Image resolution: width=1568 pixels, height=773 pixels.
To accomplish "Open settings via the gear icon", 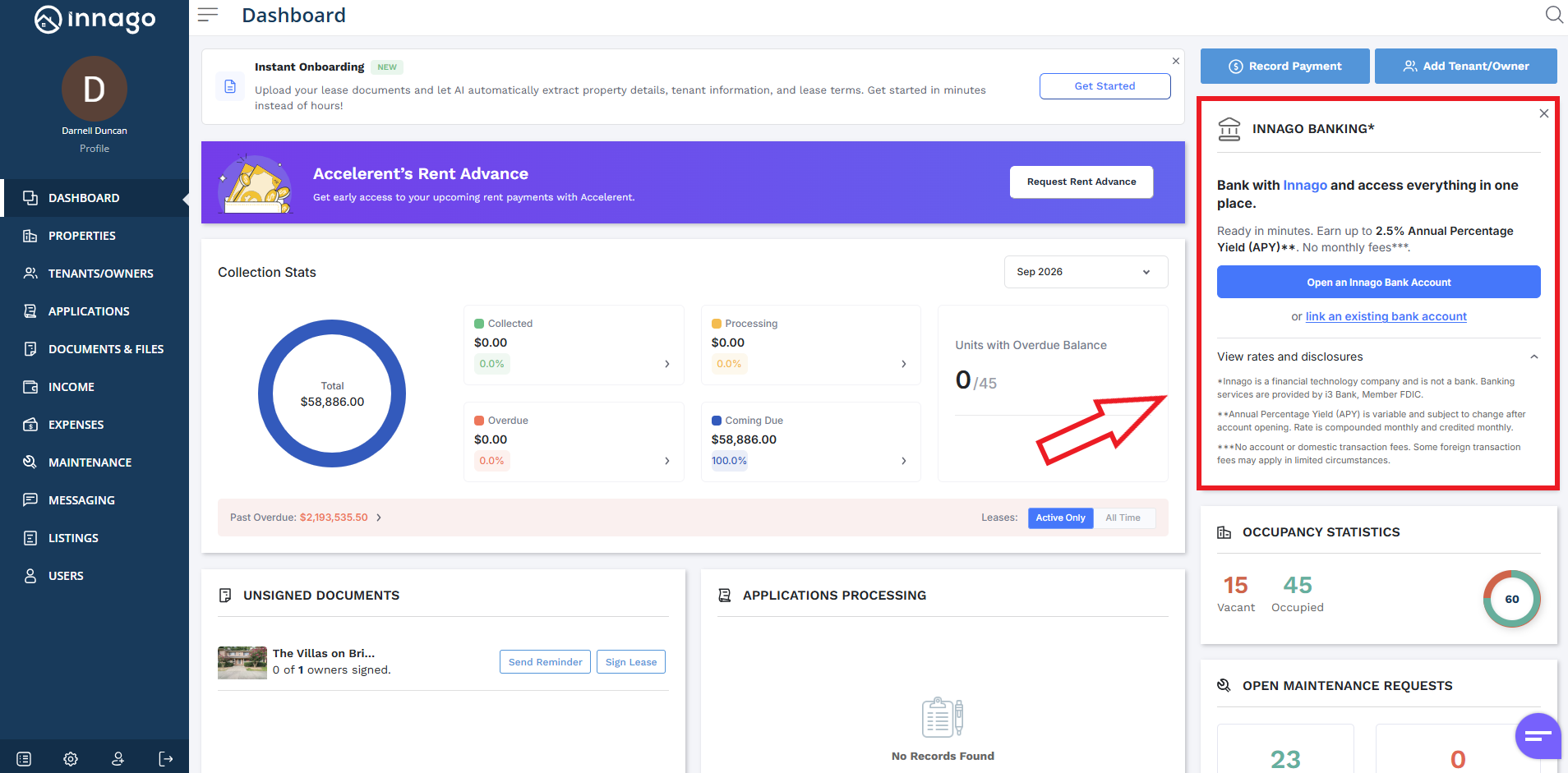I will click(x=71, y=759).
